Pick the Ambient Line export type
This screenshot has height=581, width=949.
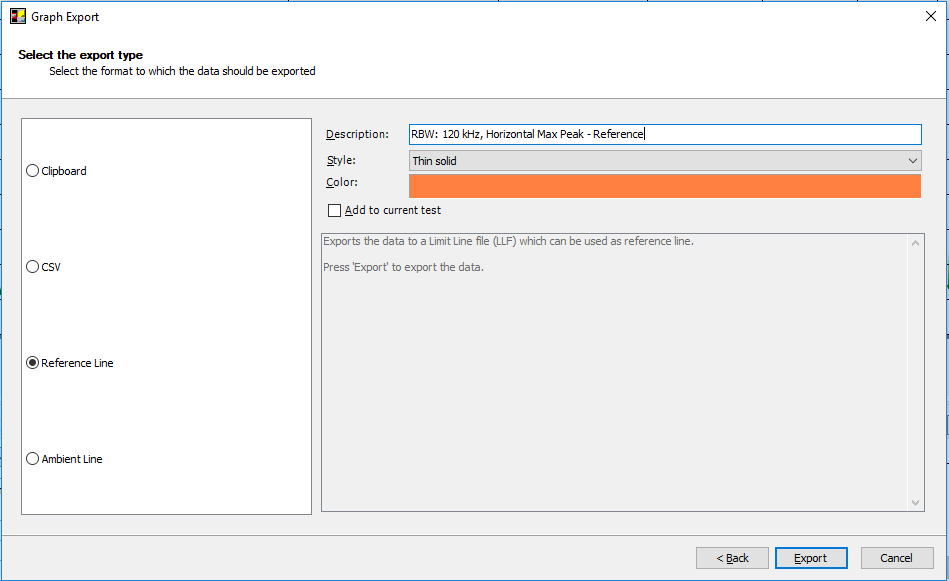point(33,459)
